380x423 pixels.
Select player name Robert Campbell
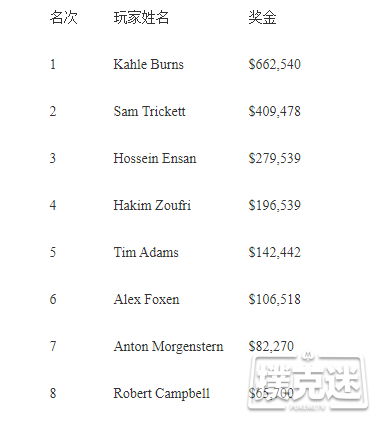[x=162, y=394]
